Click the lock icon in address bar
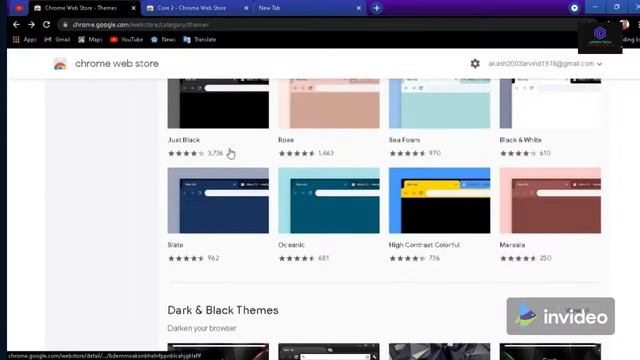The image size is (640, 360). (65, 25)
